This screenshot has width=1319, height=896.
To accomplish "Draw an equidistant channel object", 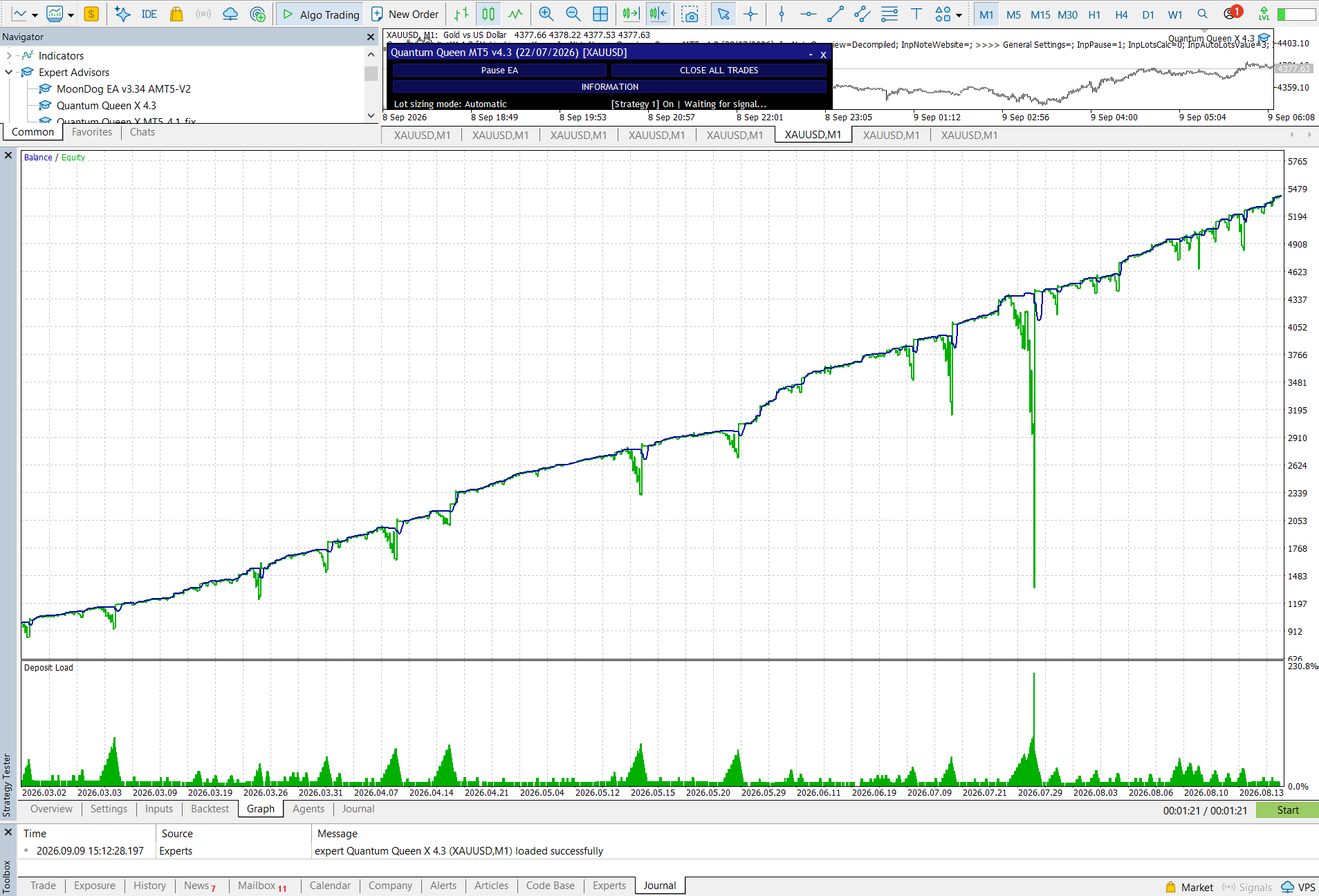I will point(863,14).
